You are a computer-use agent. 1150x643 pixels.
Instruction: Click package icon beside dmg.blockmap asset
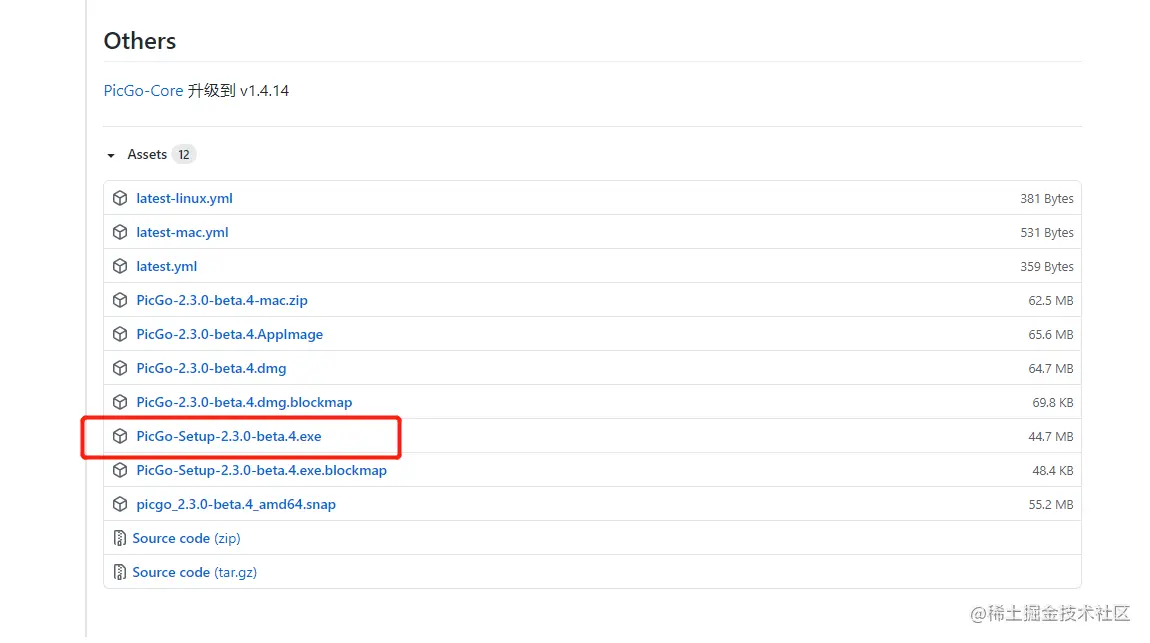click(x=120, y=403)
